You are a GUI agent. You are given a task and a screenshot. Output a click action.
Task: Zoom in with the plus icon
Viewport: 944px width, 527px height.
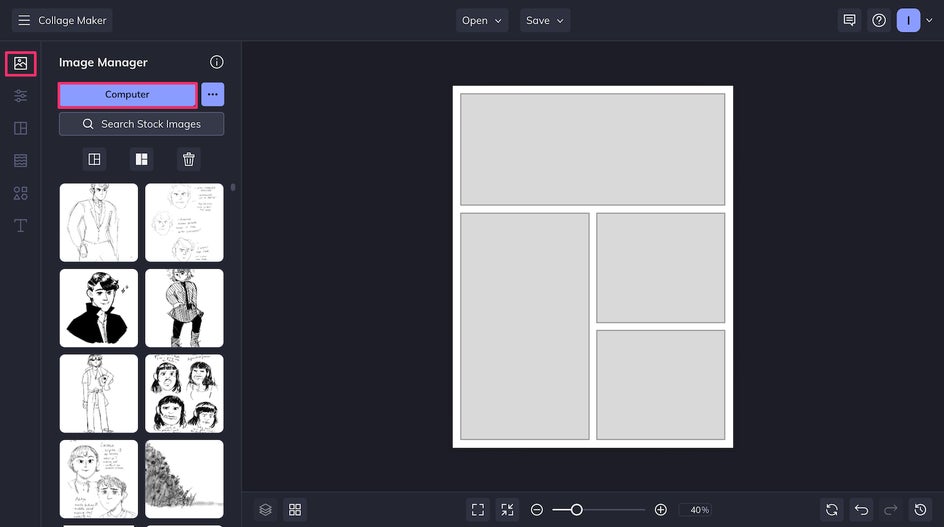tap(660, 510)
